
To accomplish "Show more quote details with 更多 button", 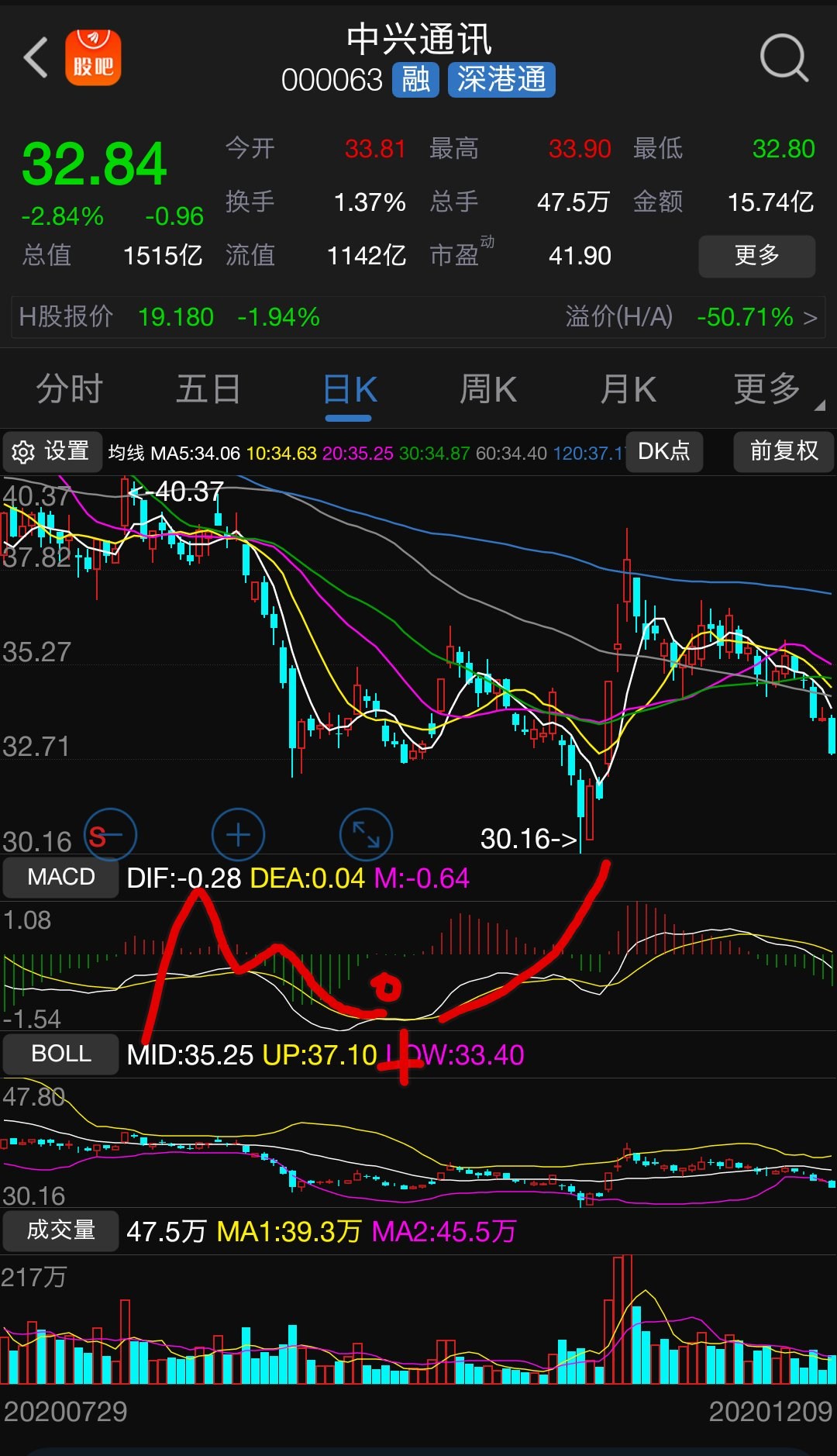I will (x=756, y=256).
